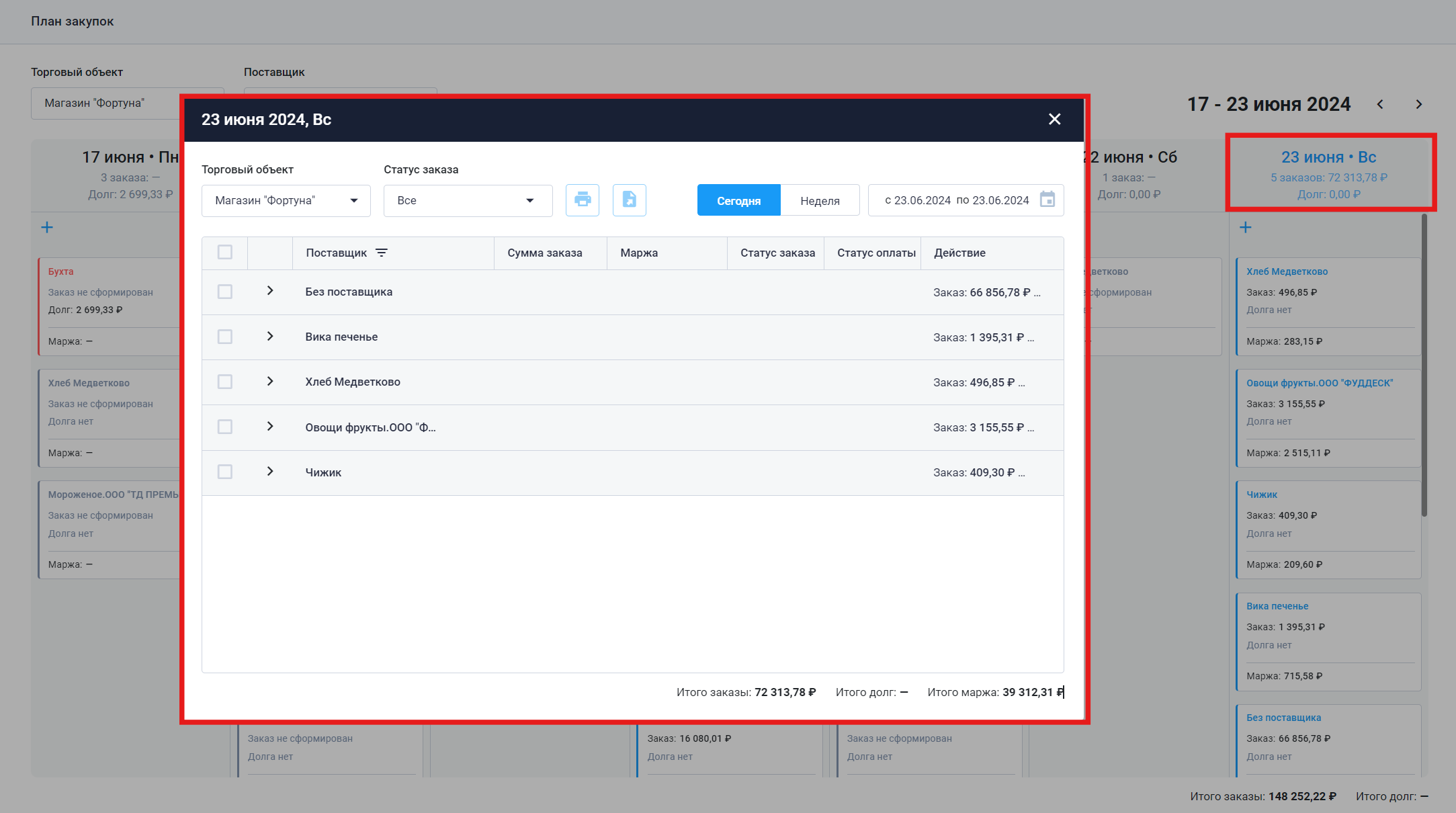Close the 23 июня 2024 dialog
Screen dimensions: 1456x813
(1055, 119)
